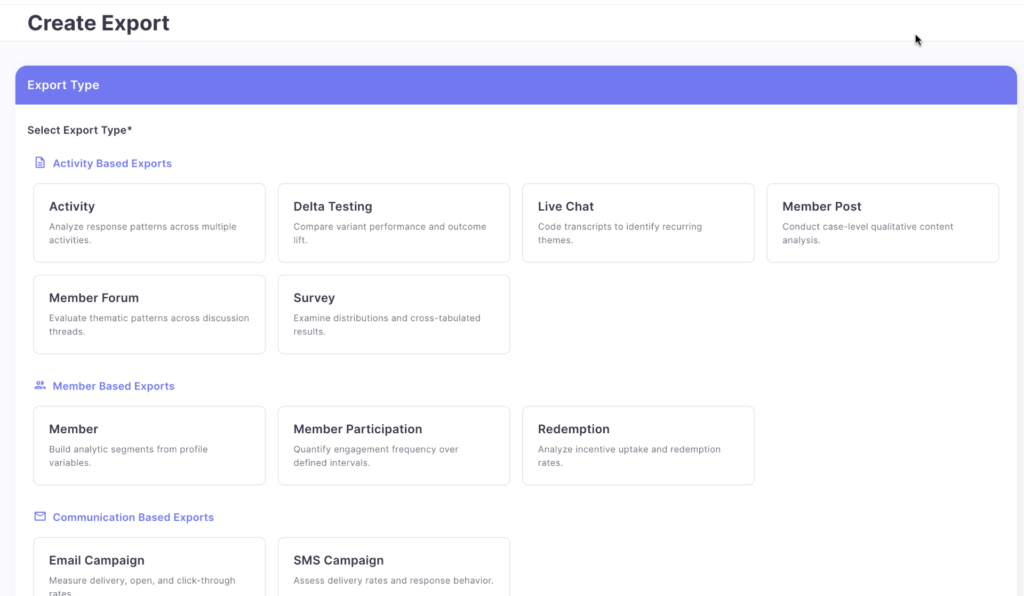Click the Member Based Exports heading
1024x596 pixels.
(x=113, y=386)
